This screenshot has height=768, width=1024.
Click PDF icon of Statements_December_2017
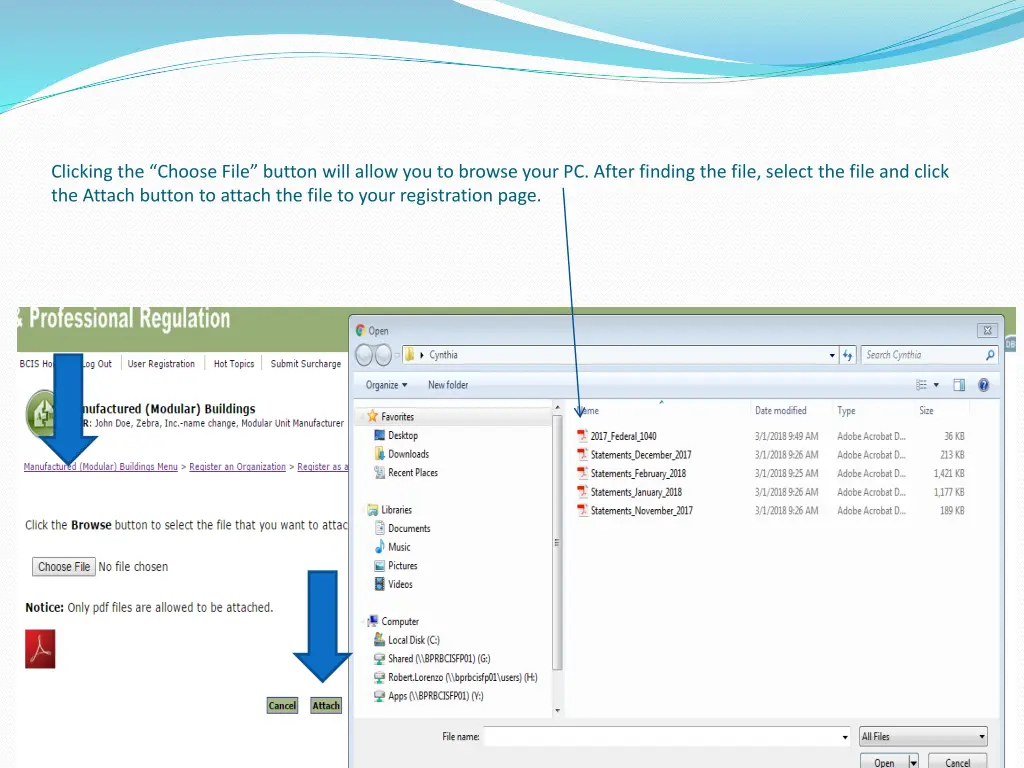click(x=582, y=455)
